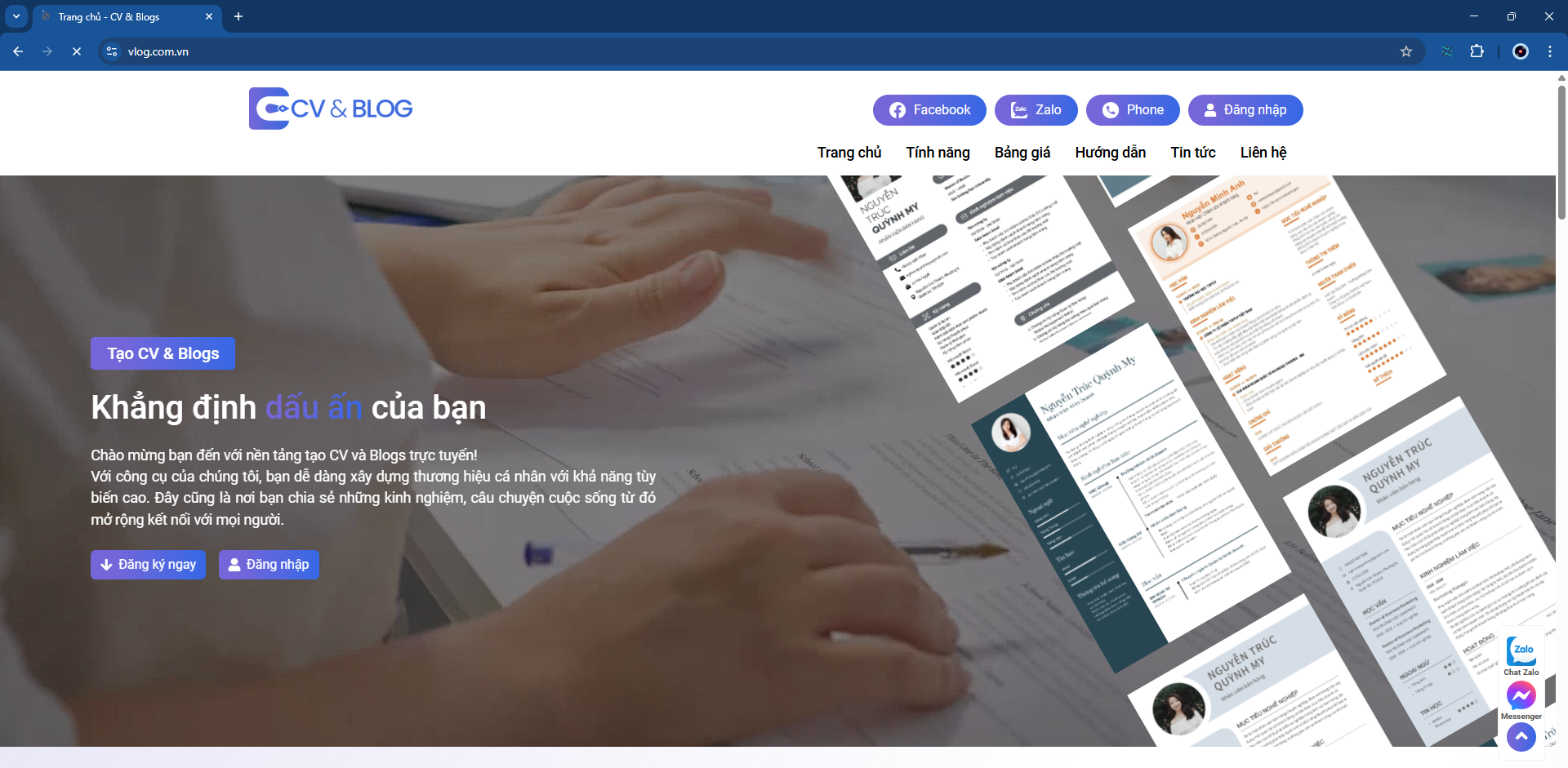Open Chrome's three-dot menu

pyautogui.click(x=1549, y=51)
